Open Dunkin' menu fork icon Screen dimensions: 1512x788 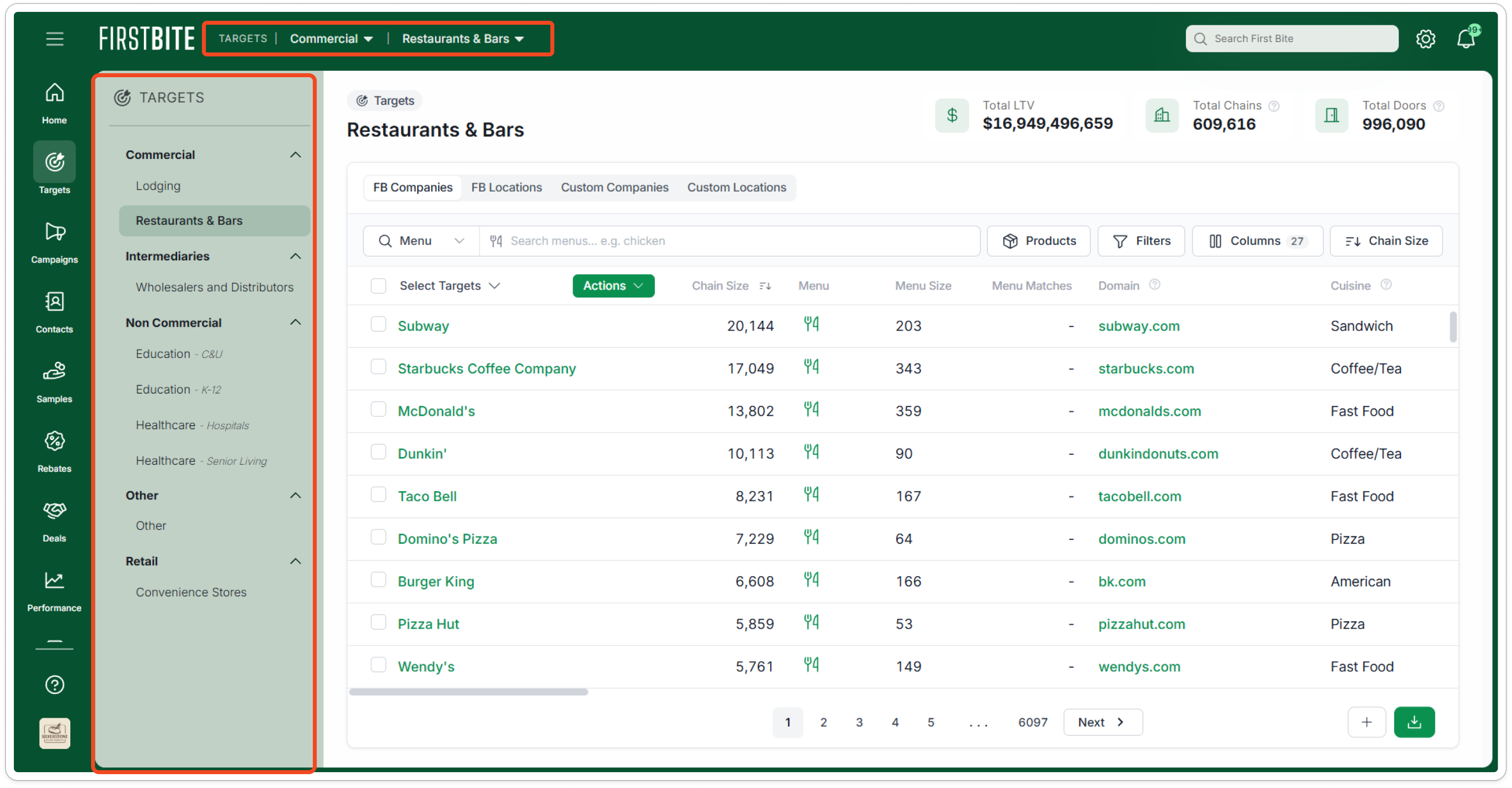point(811,452)
